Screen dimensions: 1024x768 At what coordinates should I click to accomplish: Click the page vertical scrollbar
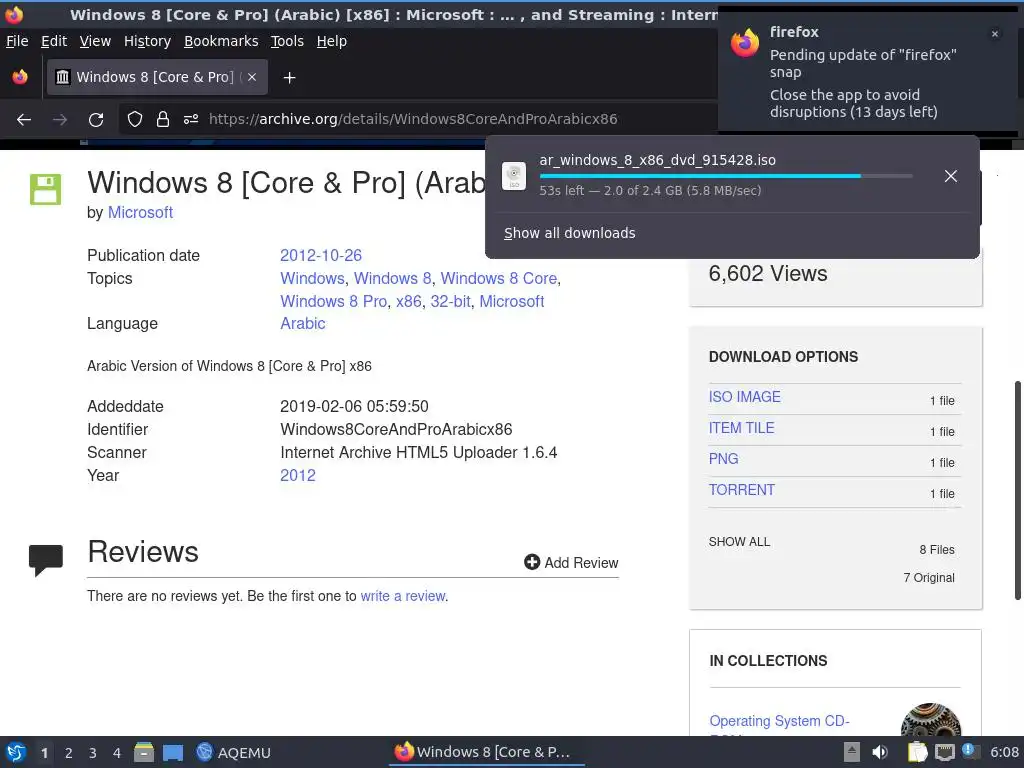(1017, 490)
